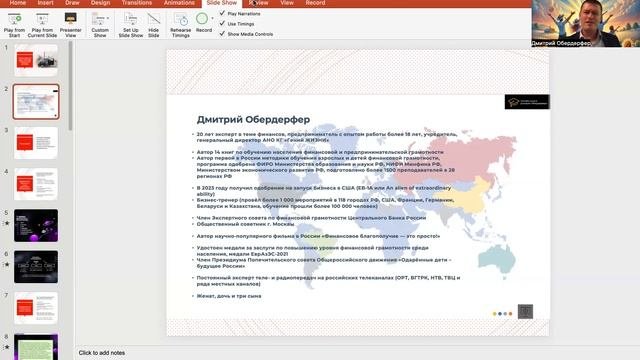The image size is (640, 360).
Task: Select slide 7 thumbnail
Action: (36, 308)
